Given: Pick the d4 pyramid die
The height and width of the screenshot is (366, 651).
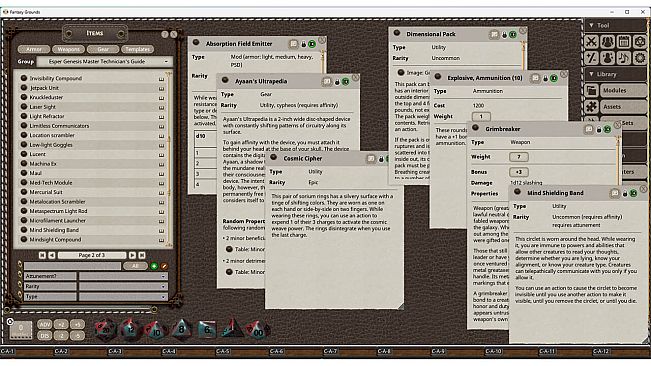Looking at the screenshot, I should 232,329.
